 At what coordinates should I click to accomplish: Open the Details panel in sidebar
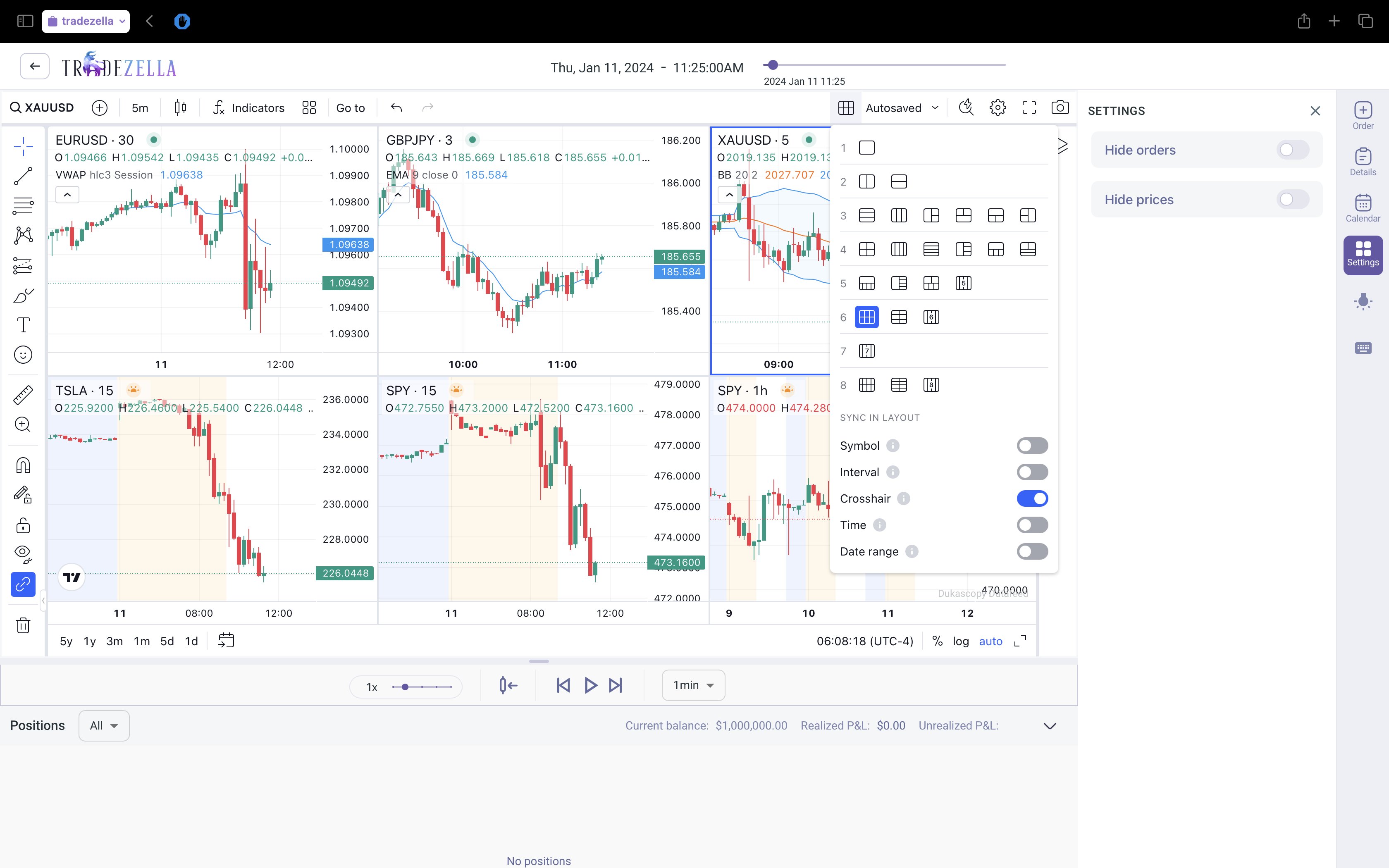[x=1363, y=162]
